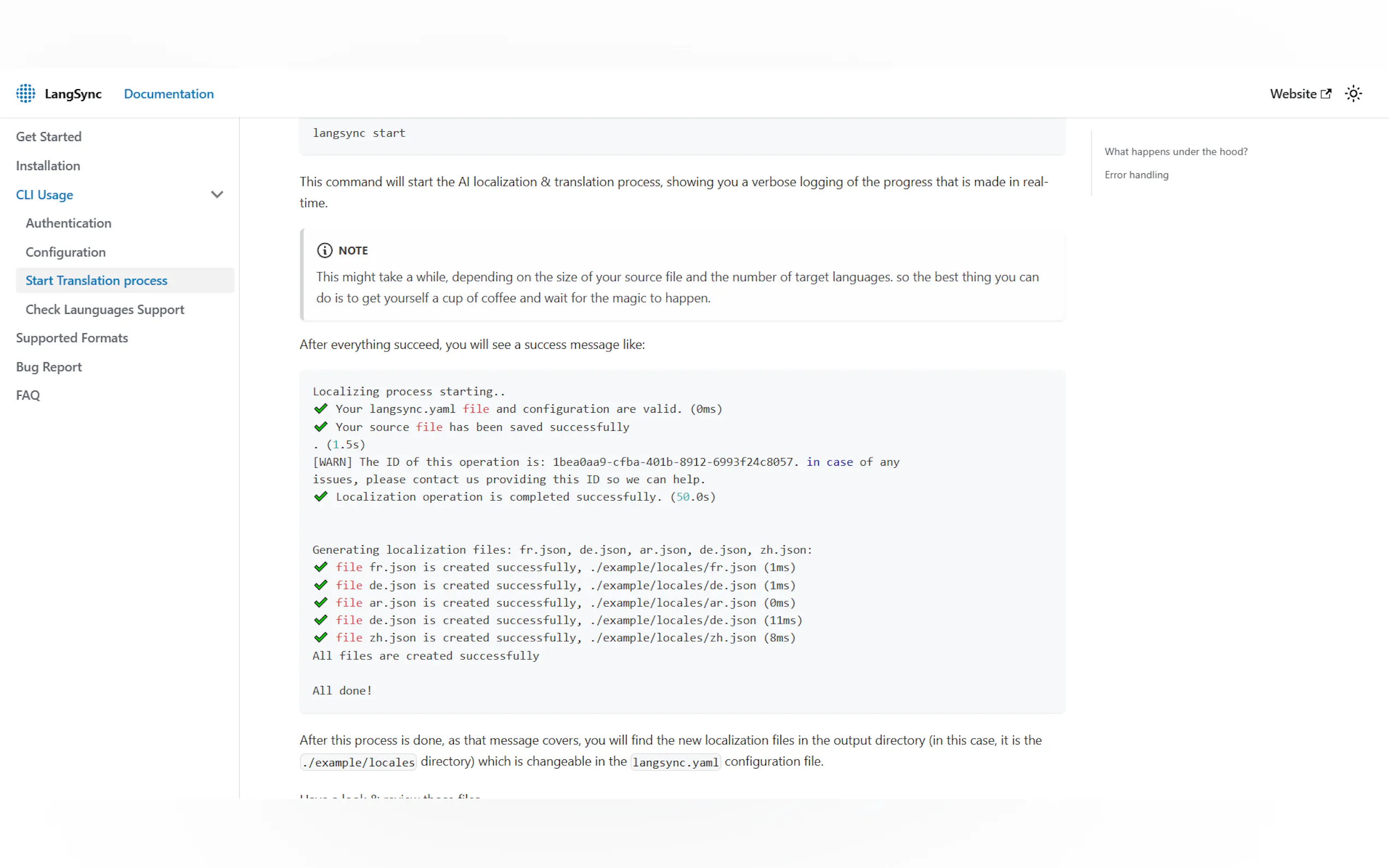Click the LangSync brand name text
1389x868 pixels.
coord(73,93)
